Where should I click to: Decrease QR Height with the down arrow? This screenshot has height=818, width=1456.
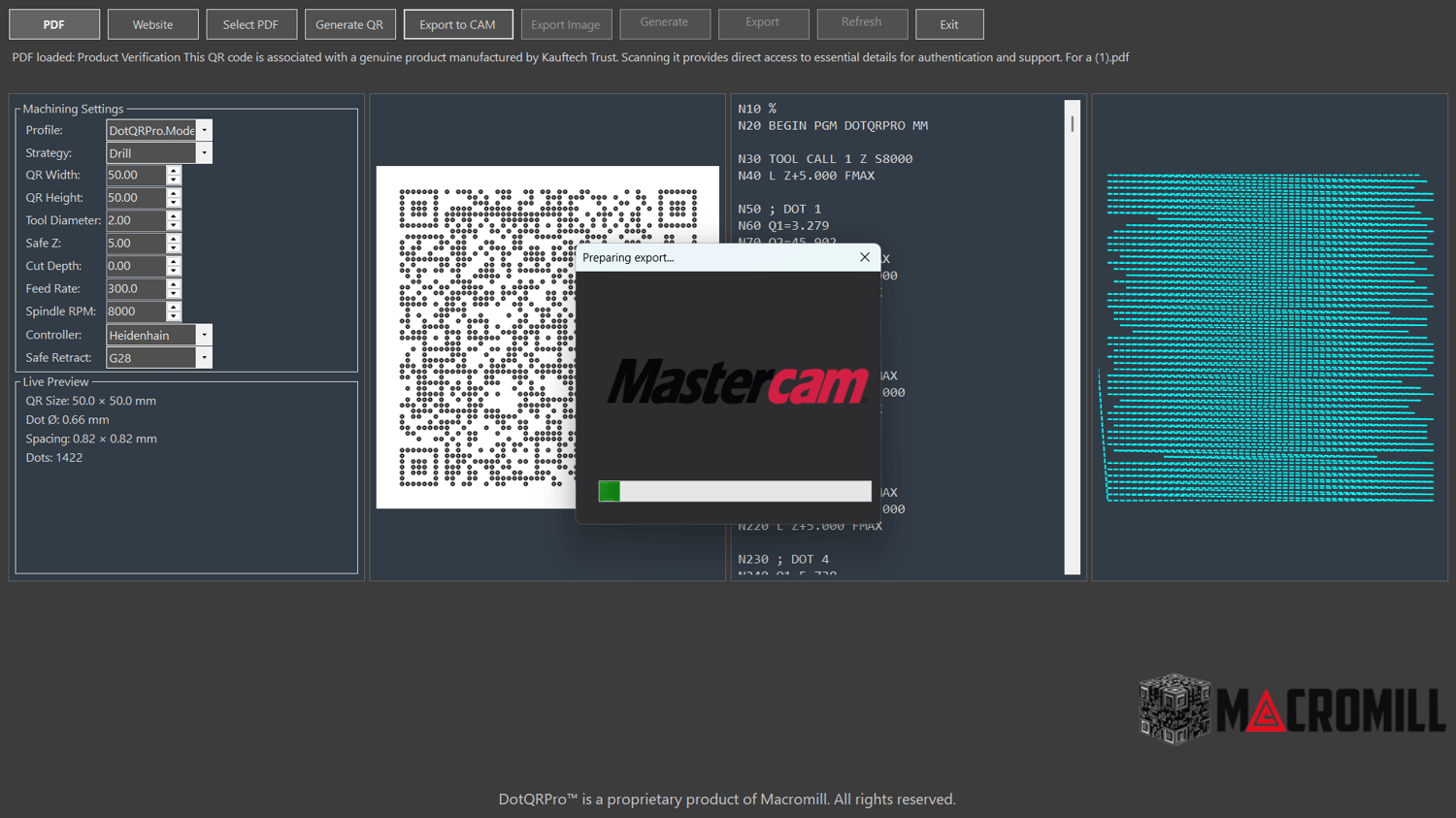(x=174, y=203)
